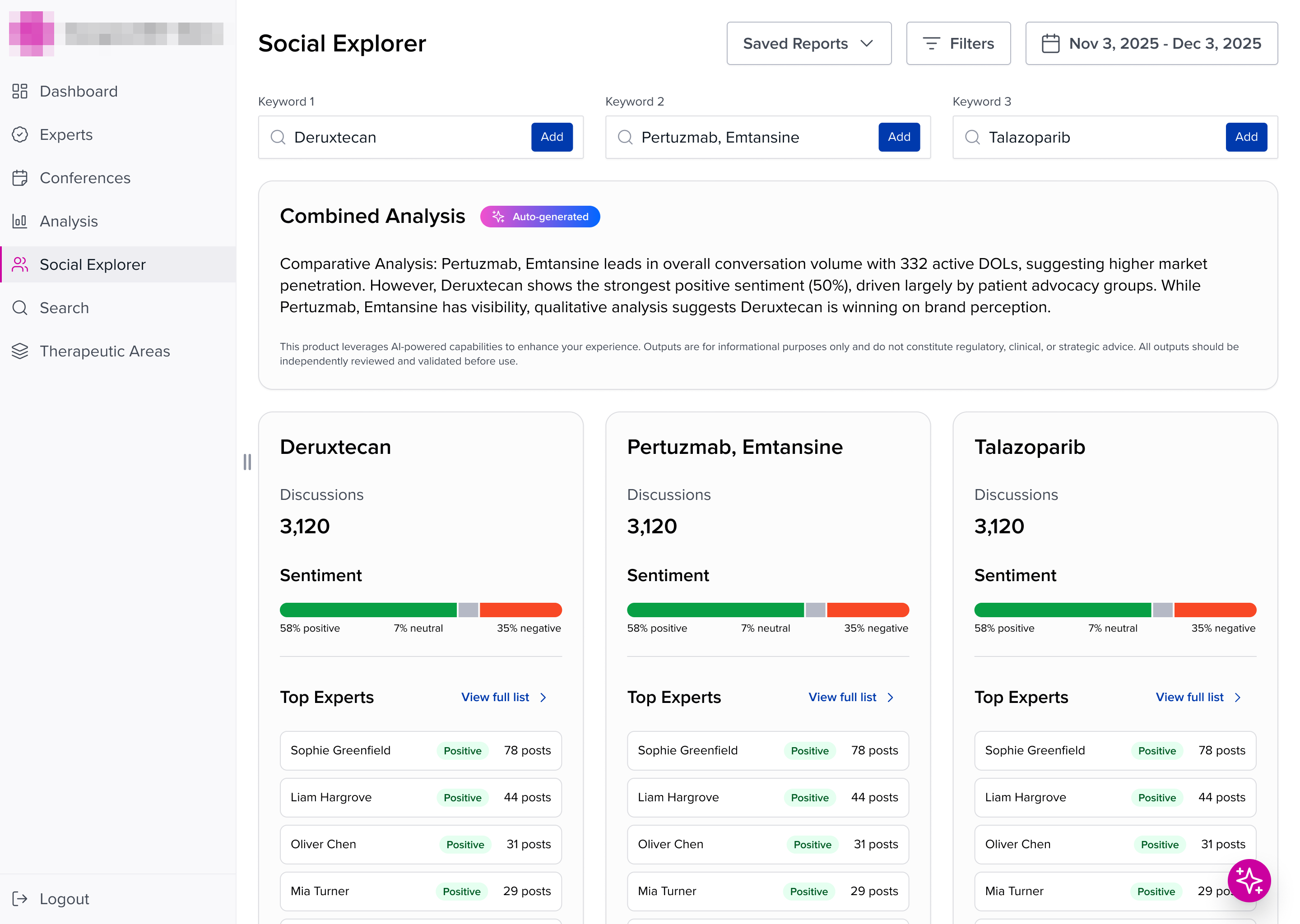Select Mia Turner row in Pertuzmab, Emtansine card
This screenshot has height=924, width=1300.
click(x=768, y=891)
